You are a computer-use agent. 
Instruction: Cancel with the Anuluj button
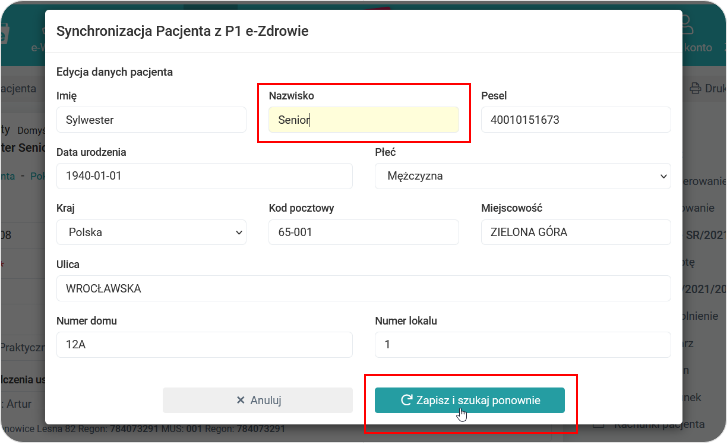click(258, 400)
